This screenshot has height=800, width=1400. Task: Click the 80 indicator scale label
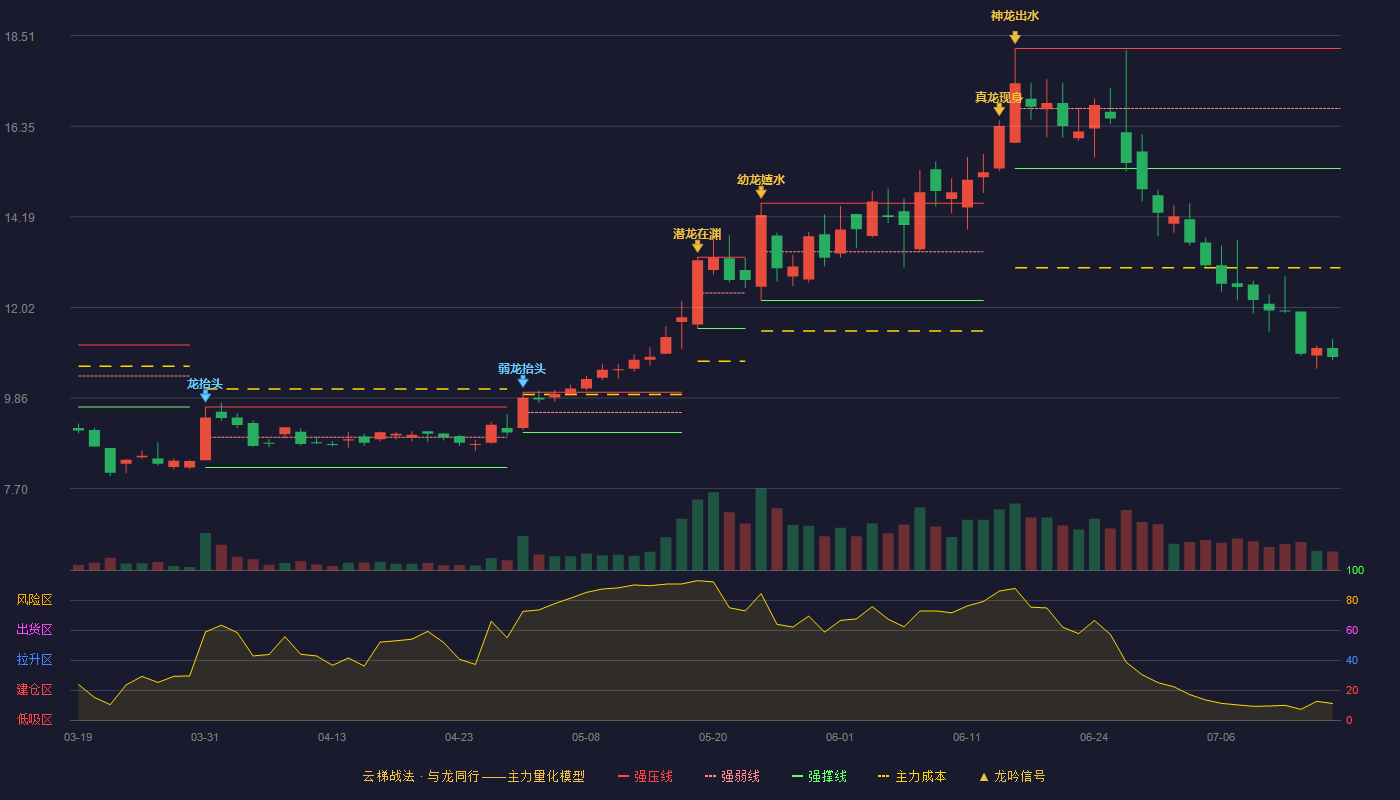[1352, 600]
